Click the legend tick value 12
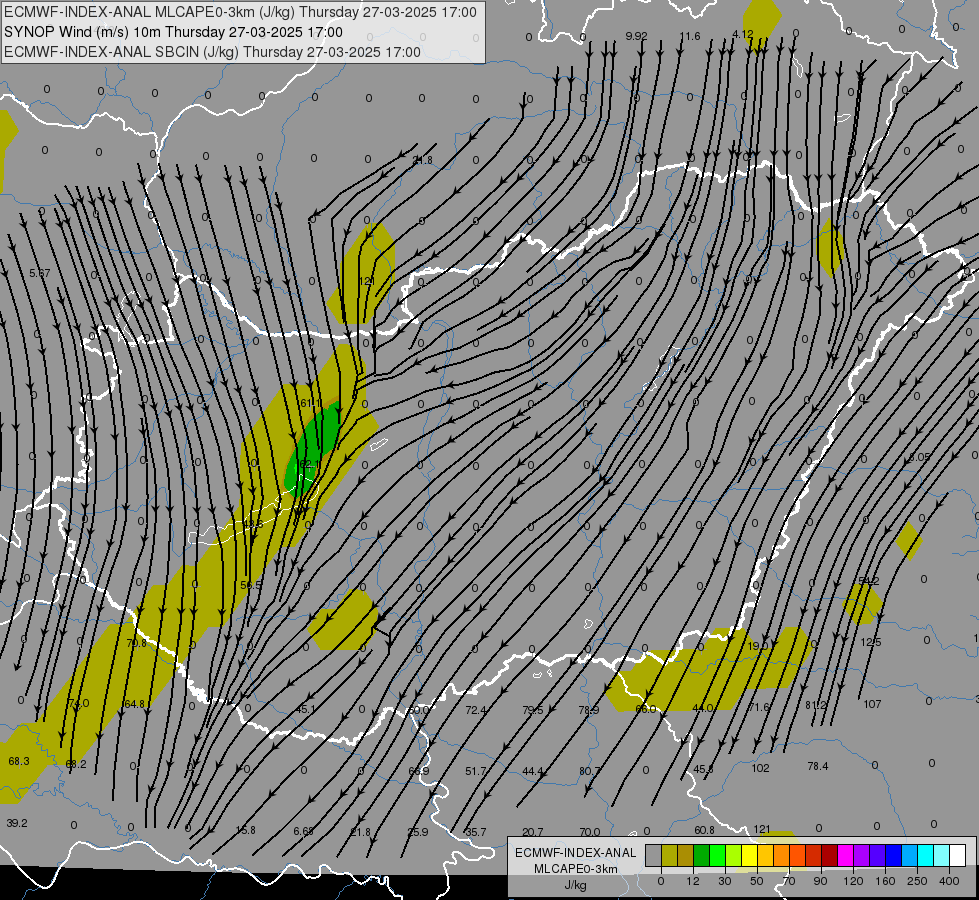The image size is (979, 900). click(692, 881)
